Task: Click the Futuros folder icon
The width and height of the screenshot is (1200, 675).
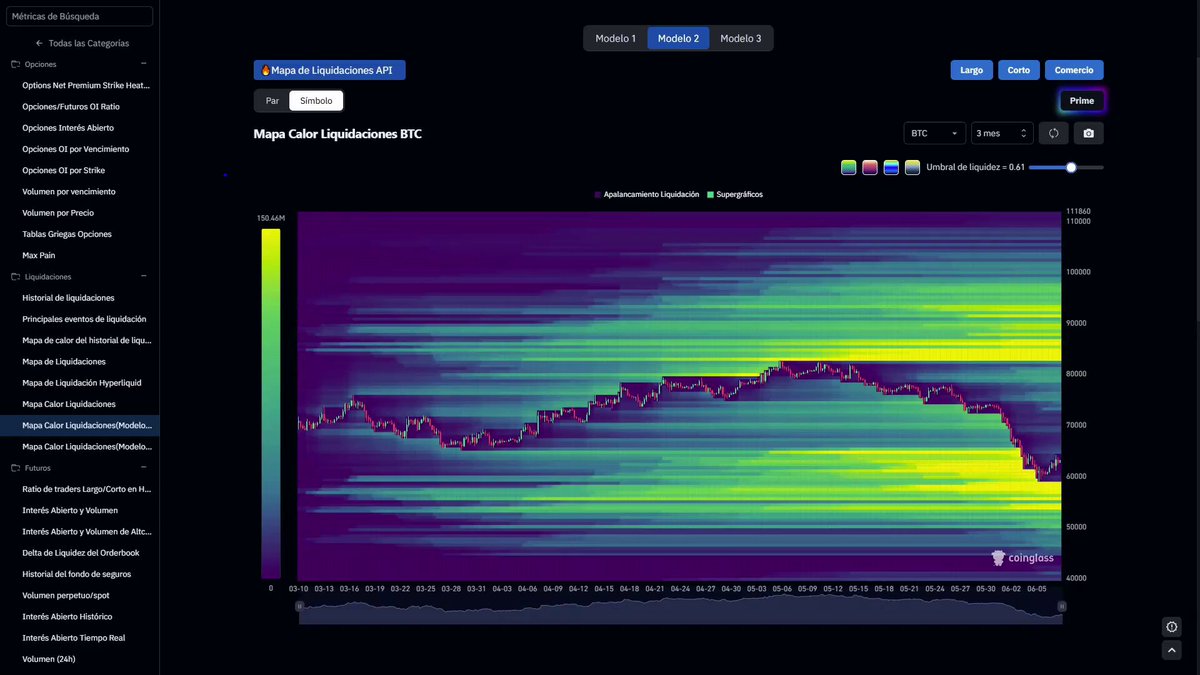Action: (15, 467)
